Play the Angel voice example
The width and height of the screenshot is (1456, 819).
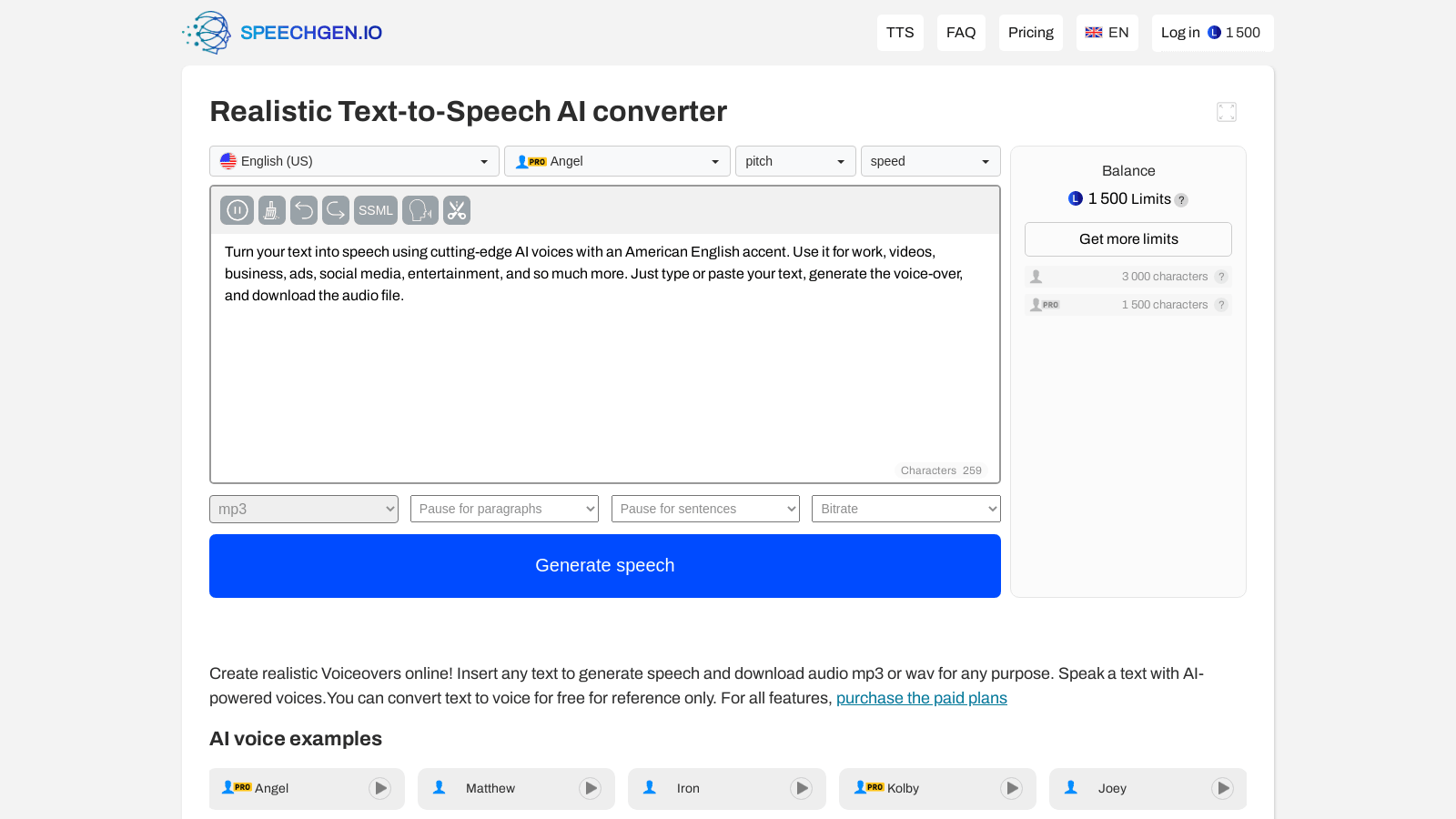(380, 788)
